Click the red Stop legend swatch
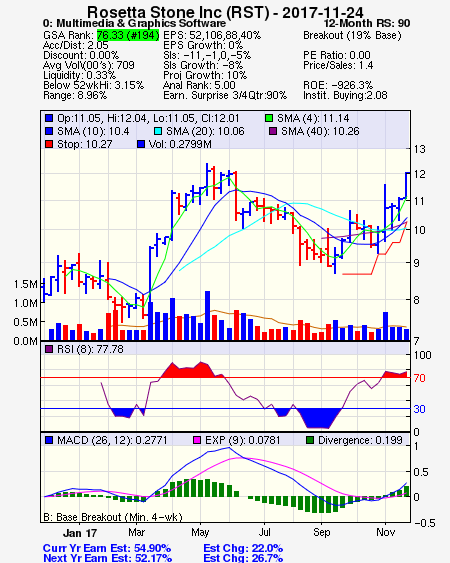This screenshot has height=563, width=450. click(49, 144)
